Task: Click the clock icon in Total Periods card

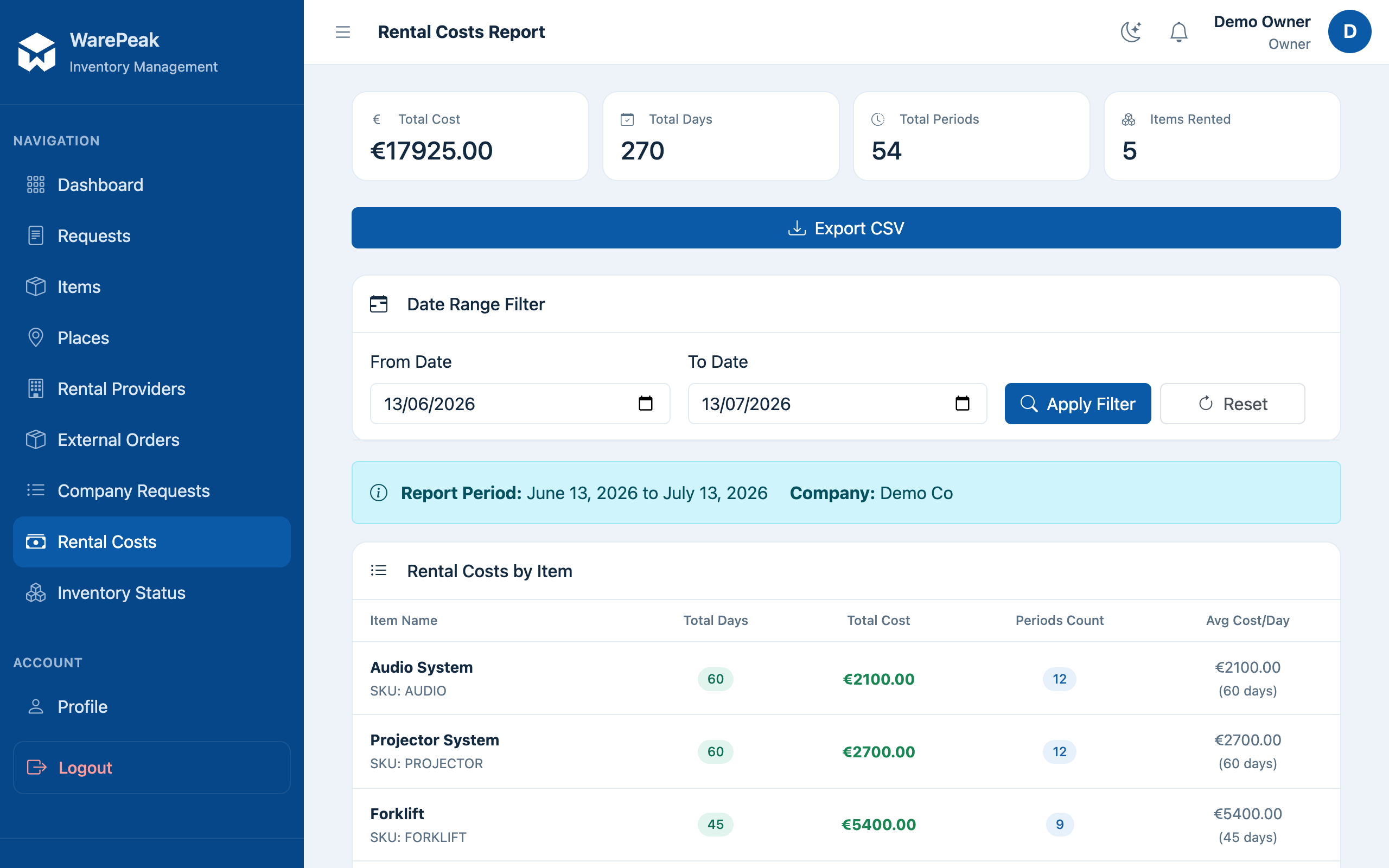Action: pyautogui.click(x=878, y=119)
